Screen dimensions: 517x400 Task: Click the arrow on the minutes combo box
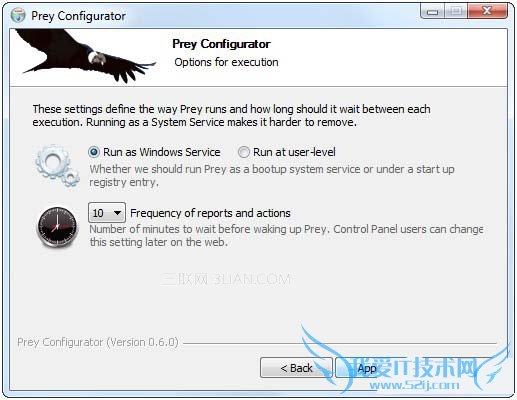click(x=117, y=212)
